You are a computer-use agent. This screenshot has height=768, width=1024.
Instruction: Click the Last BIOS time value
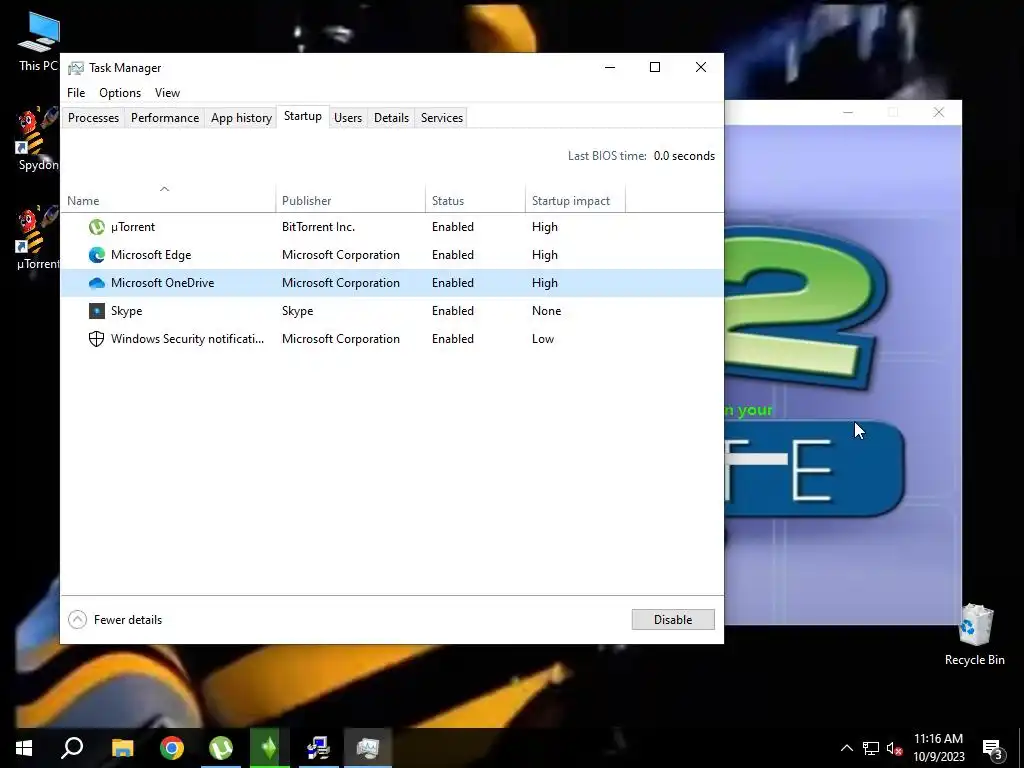(684, 156)
